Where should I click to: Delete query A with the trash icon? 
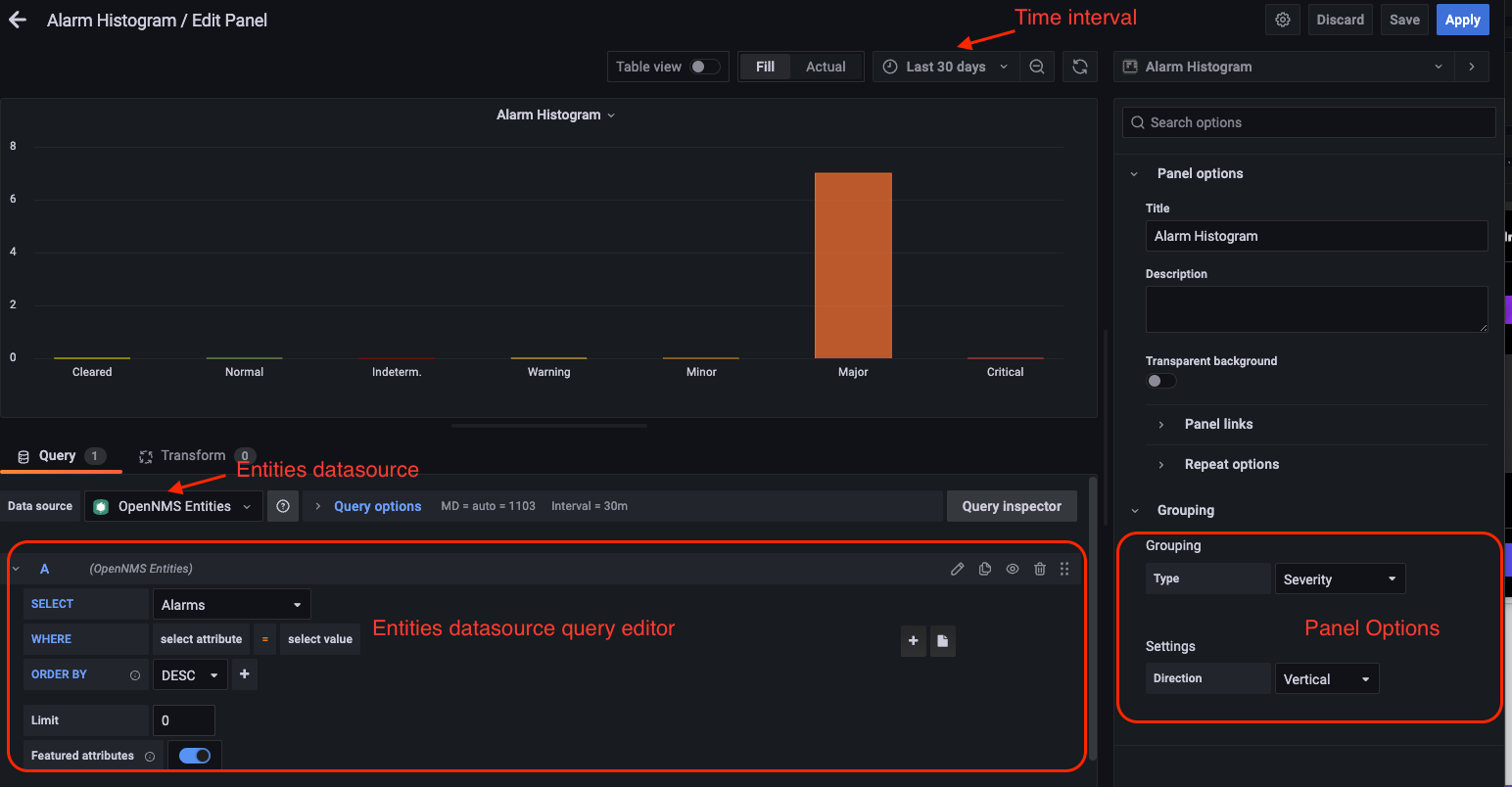pos(1039,568)
